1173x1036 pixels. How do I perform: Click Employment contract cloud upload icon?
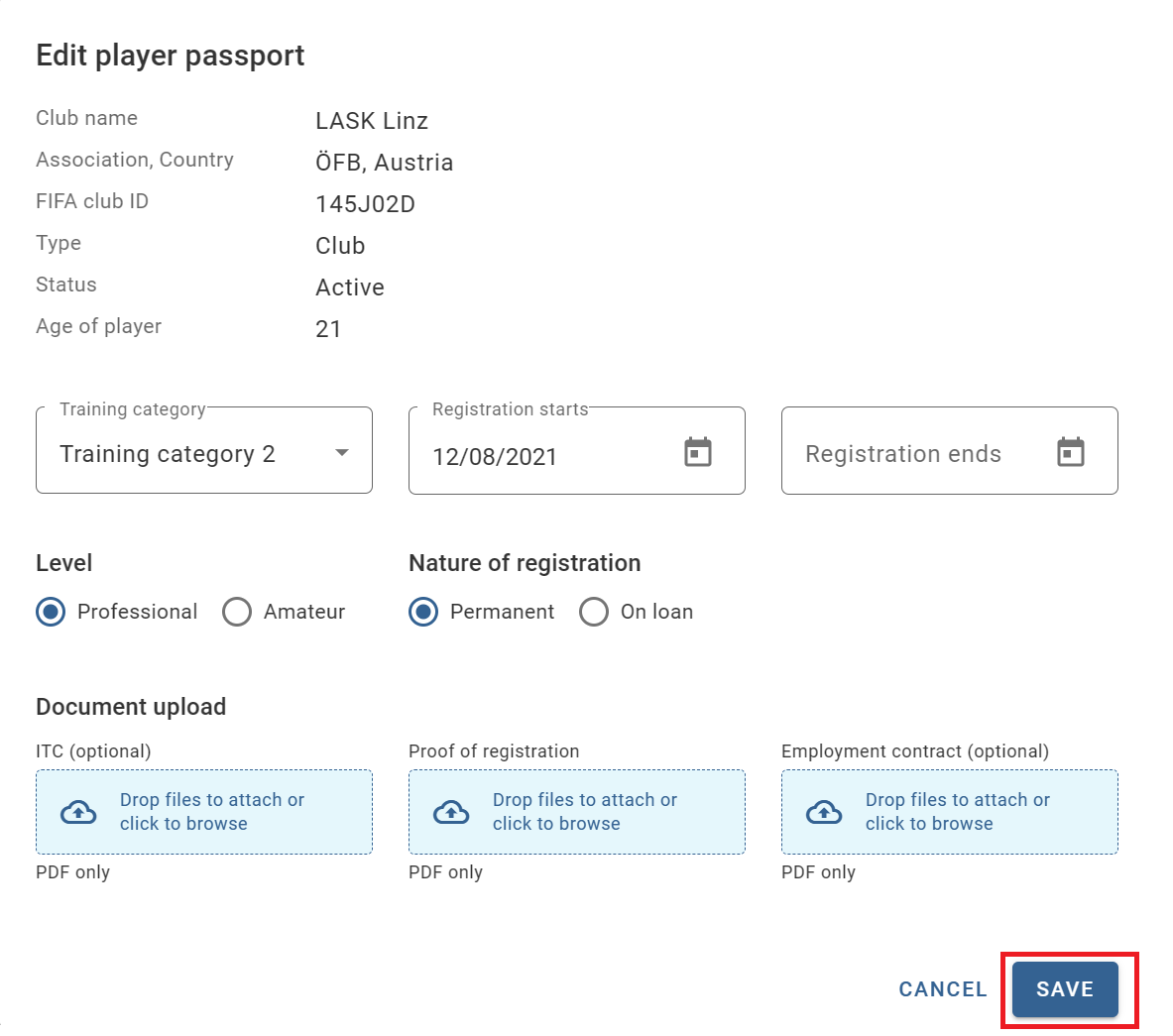click(x=824, y=812)
